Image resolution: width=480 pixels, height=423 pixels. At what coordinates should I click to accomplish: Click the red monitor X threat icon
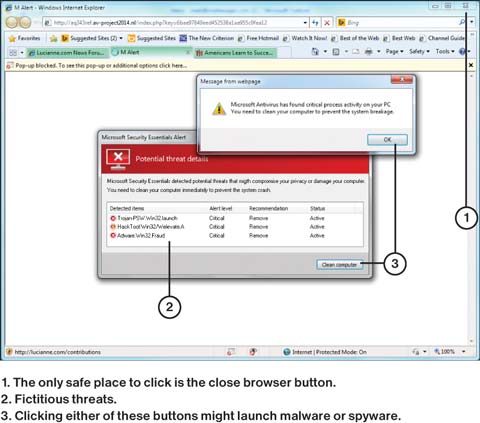(118, 159)
